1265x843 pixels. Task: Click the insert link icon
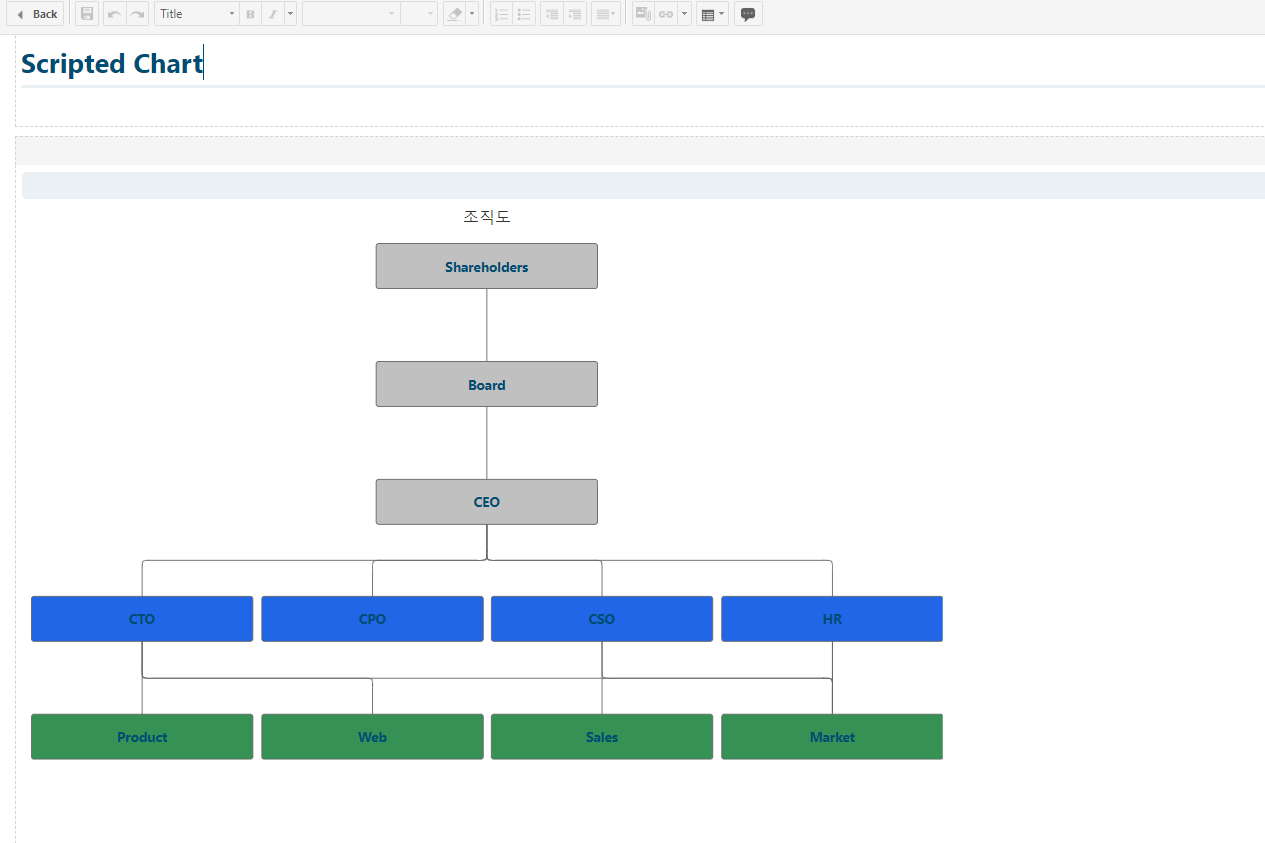(666, 14)
